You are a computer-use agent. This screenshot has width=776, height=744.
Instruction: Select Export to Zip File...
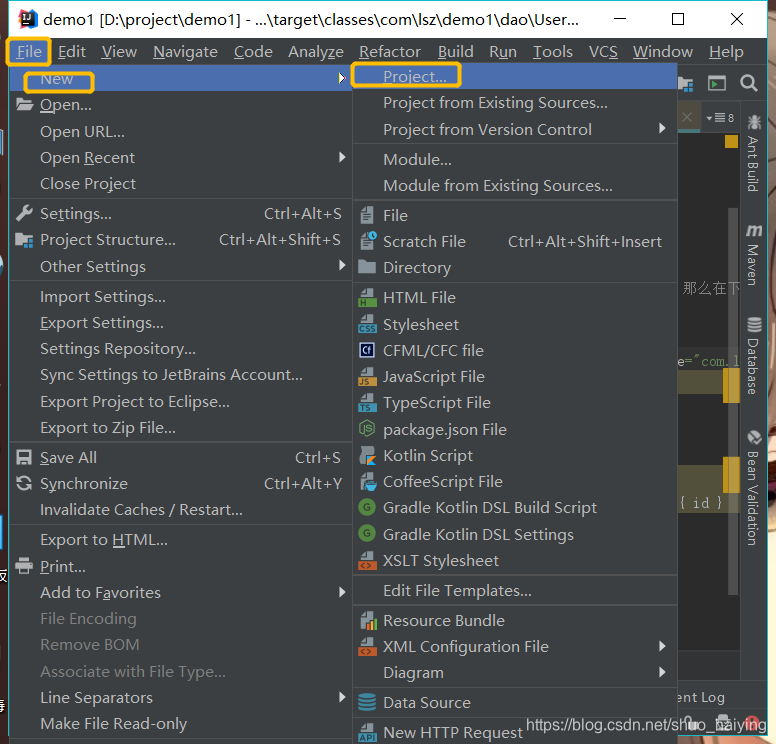181,428
